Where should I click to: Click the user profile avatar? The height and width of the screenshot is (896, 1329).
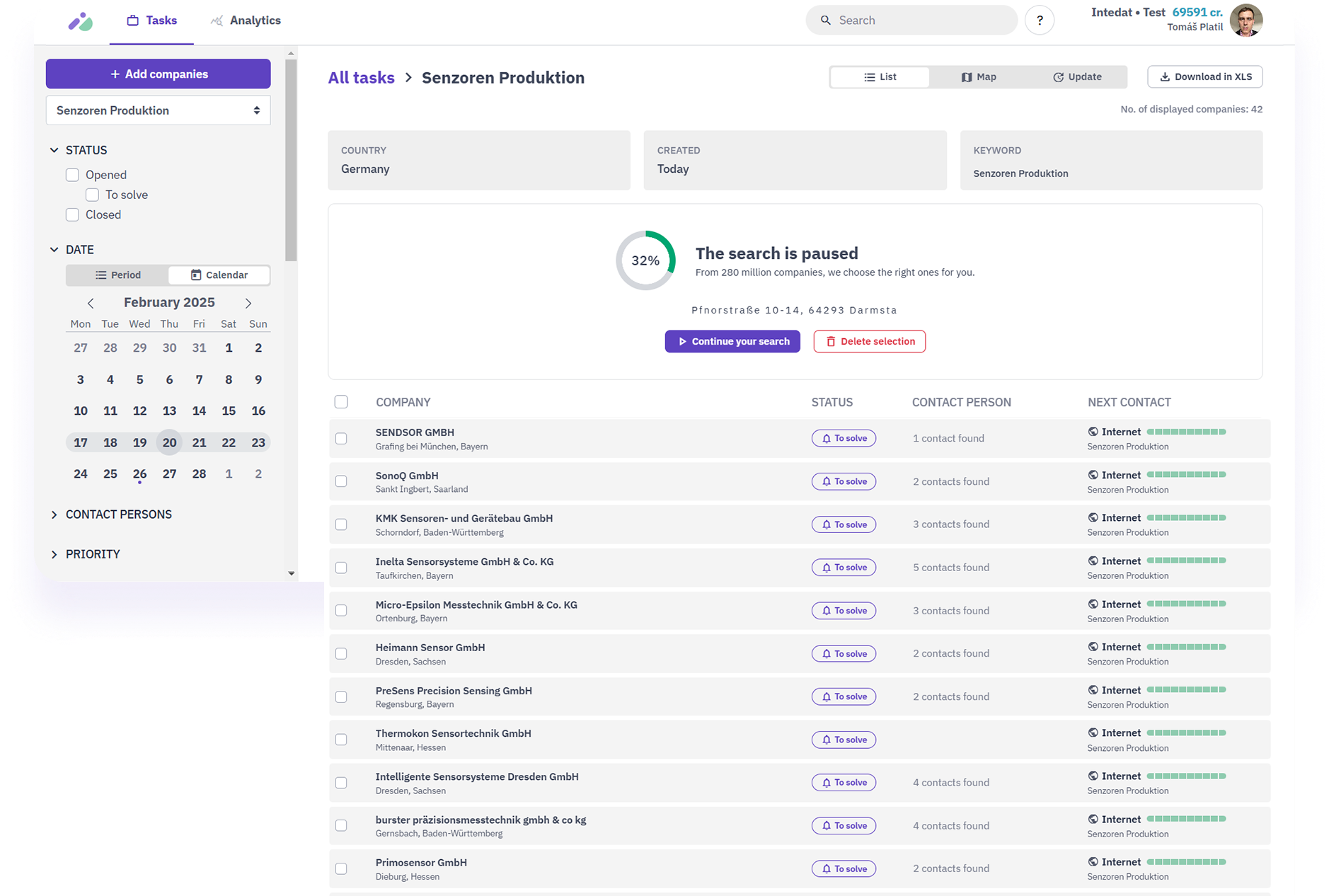click(x=1246, y=20)
